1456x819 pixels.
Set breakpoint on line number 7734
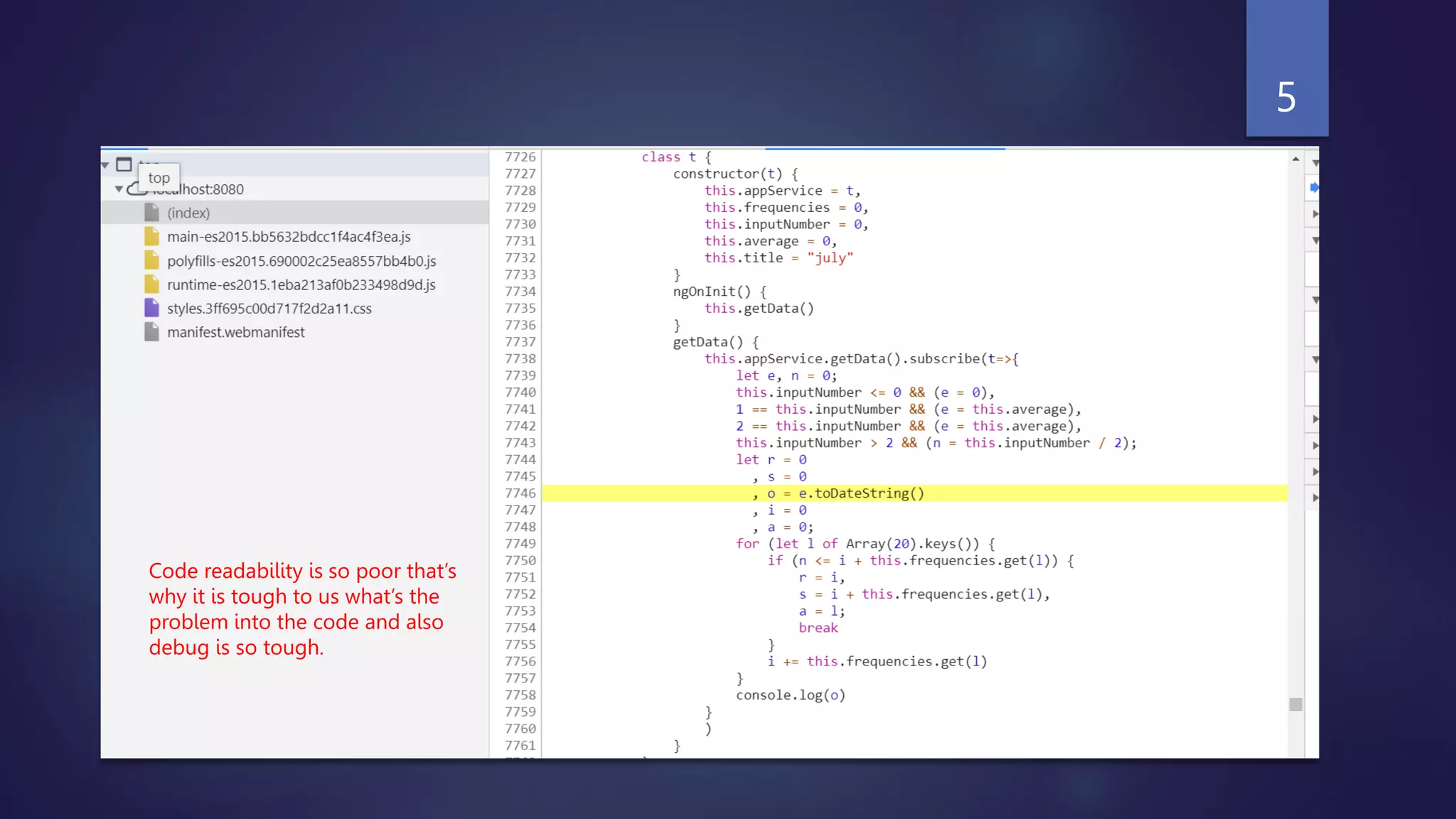pyautogui.click(x=520, y=291)
